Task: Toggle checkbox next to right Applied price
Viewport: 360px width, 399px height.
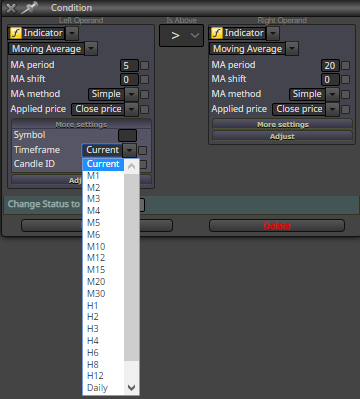Action: pyautogui.click(x=346, y=109)
